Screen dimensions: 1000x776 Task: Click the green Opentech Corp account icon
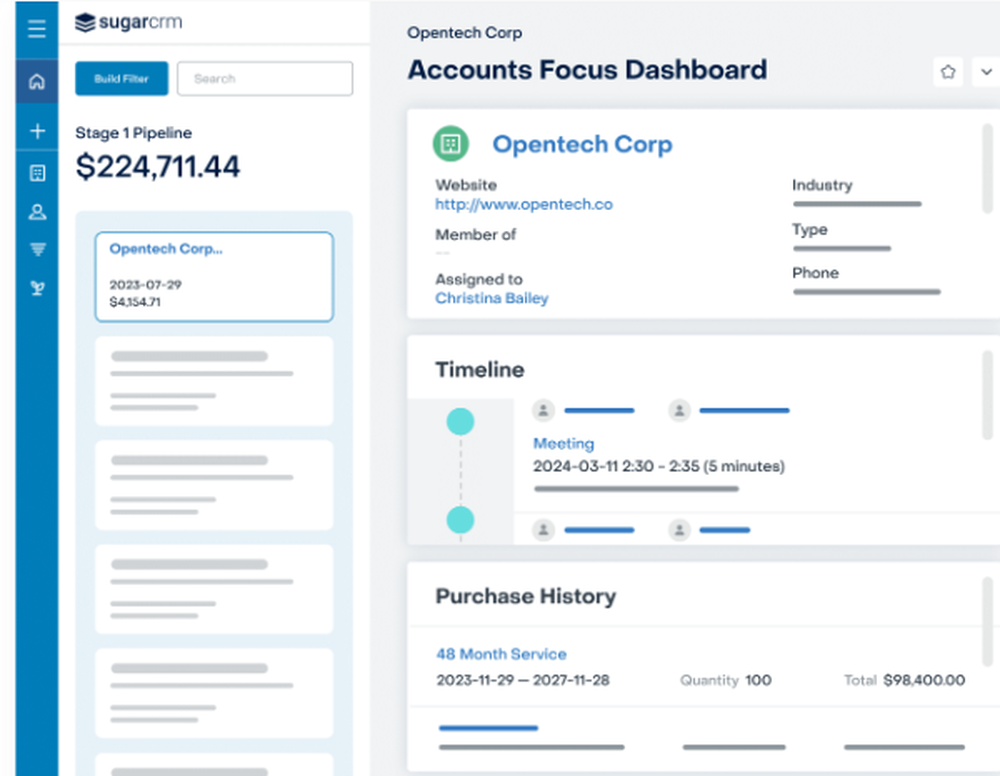pyautogui.click(x=451, y=143)
